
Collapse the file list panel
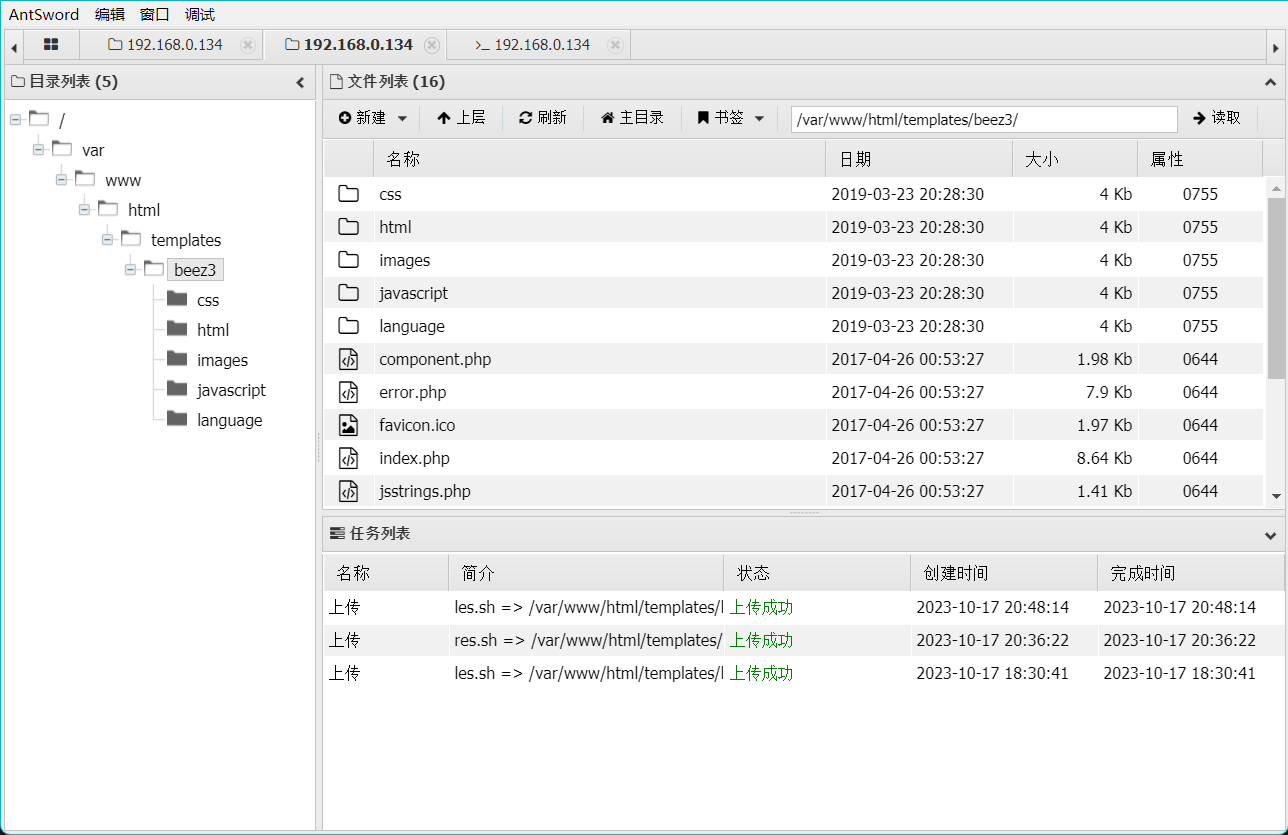[x=1270, y=83]
